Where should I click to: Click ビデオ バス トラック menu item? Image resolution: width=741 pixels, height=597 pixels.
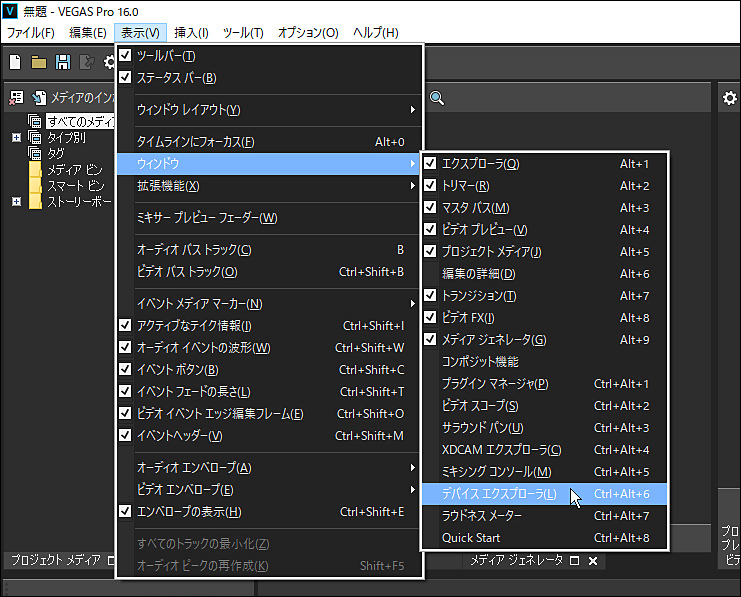[268, 272]
